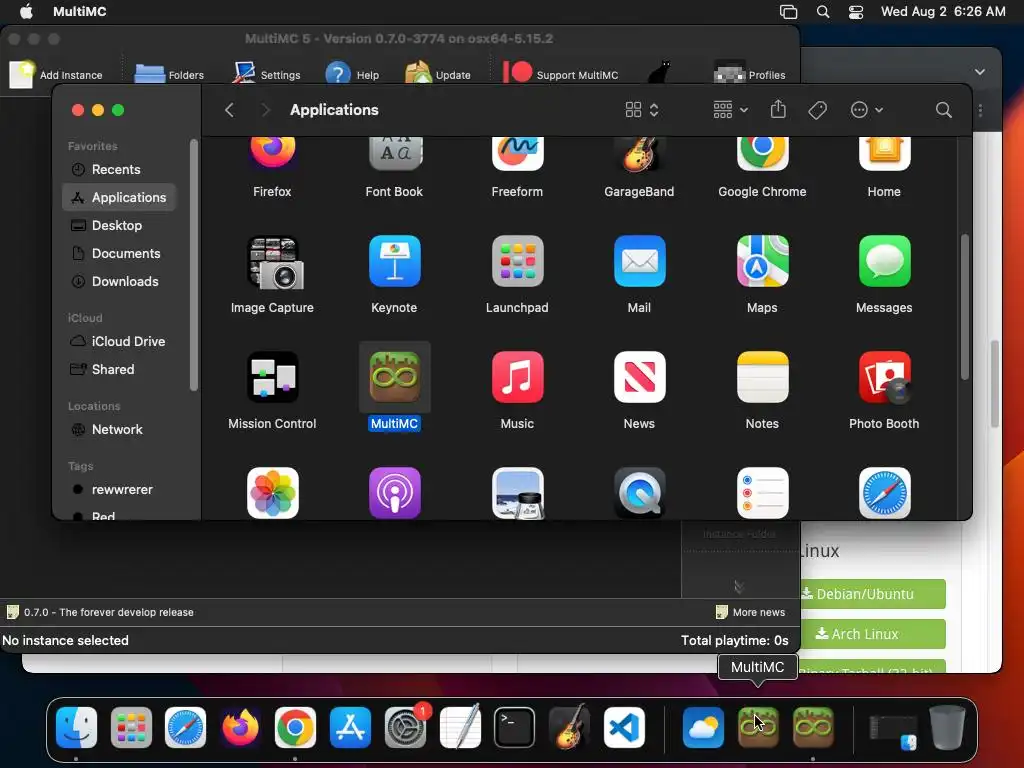Select the Music app icon
The image size is (1024, 768).
tap(517, 377)
